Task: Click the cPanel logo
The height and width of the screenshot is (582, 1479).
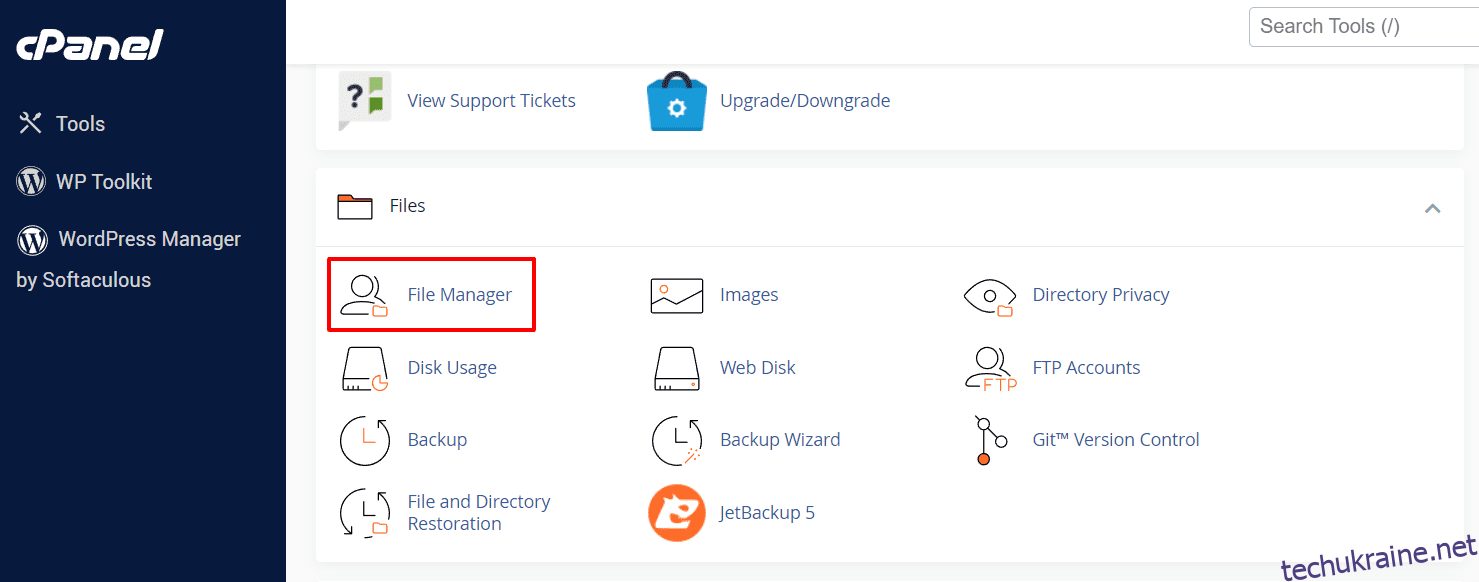Action: coord(90,45)
